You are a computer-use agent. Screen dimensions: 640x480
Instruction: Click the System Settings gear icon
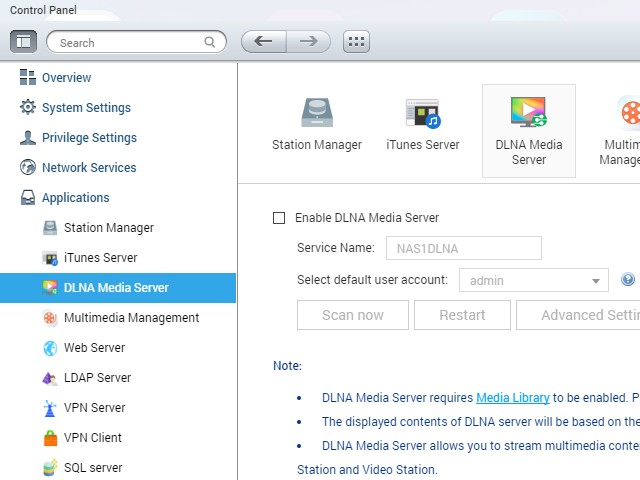coord(28,107)
